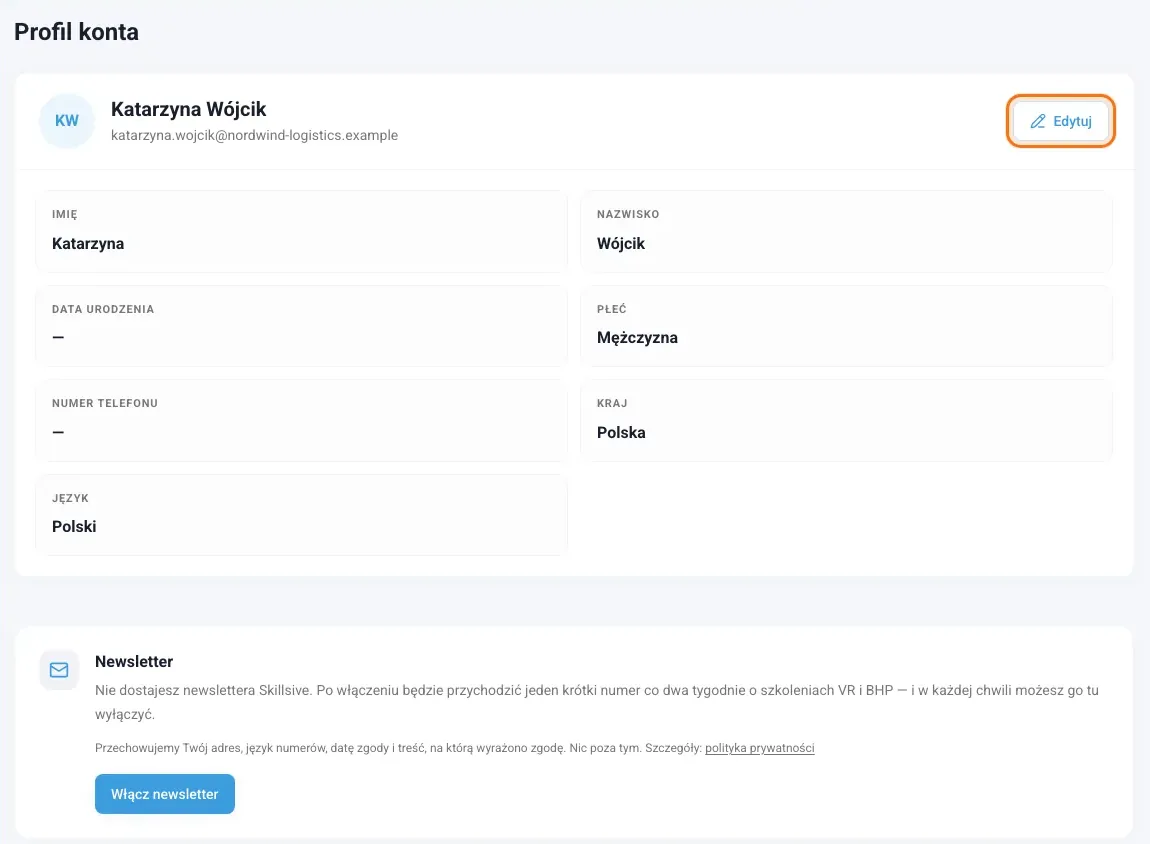Click the Newsletter section heading

134,661
